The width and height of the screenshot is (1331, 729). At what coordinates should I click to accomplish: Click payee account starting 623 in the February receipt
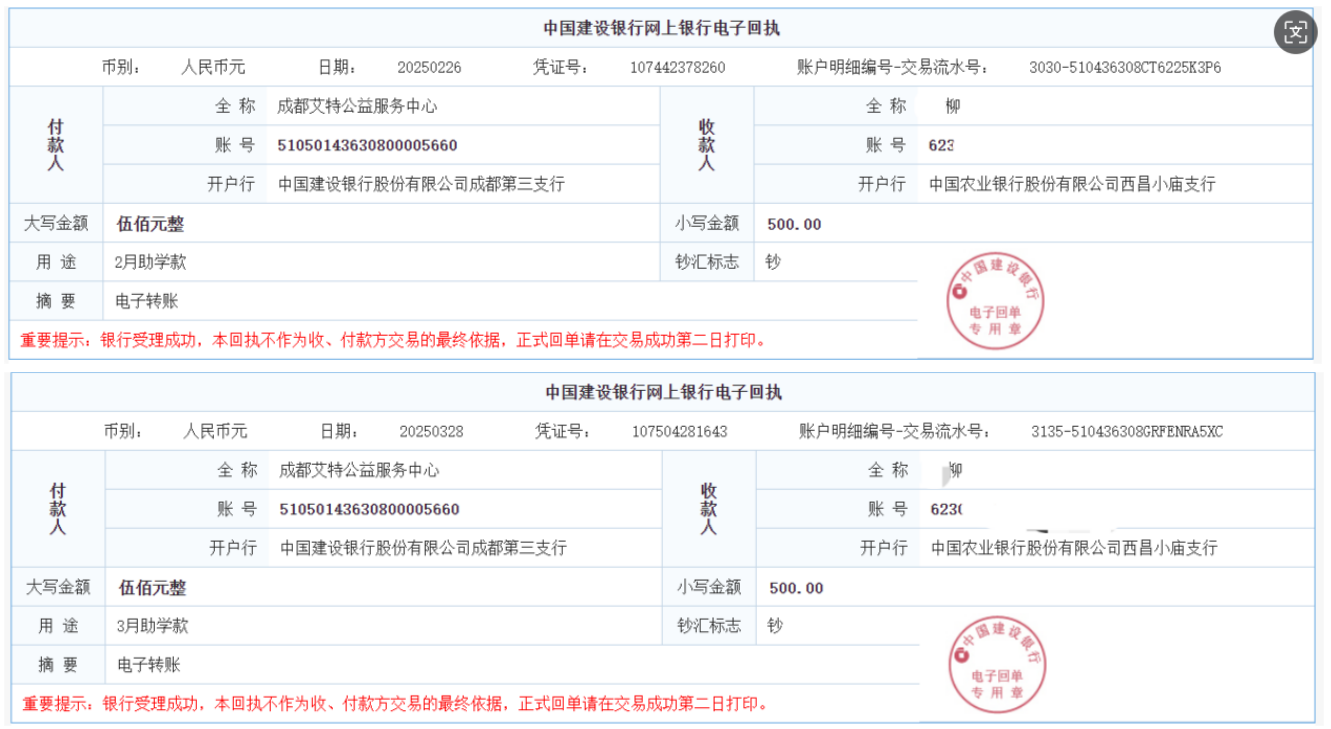(941, 145)
